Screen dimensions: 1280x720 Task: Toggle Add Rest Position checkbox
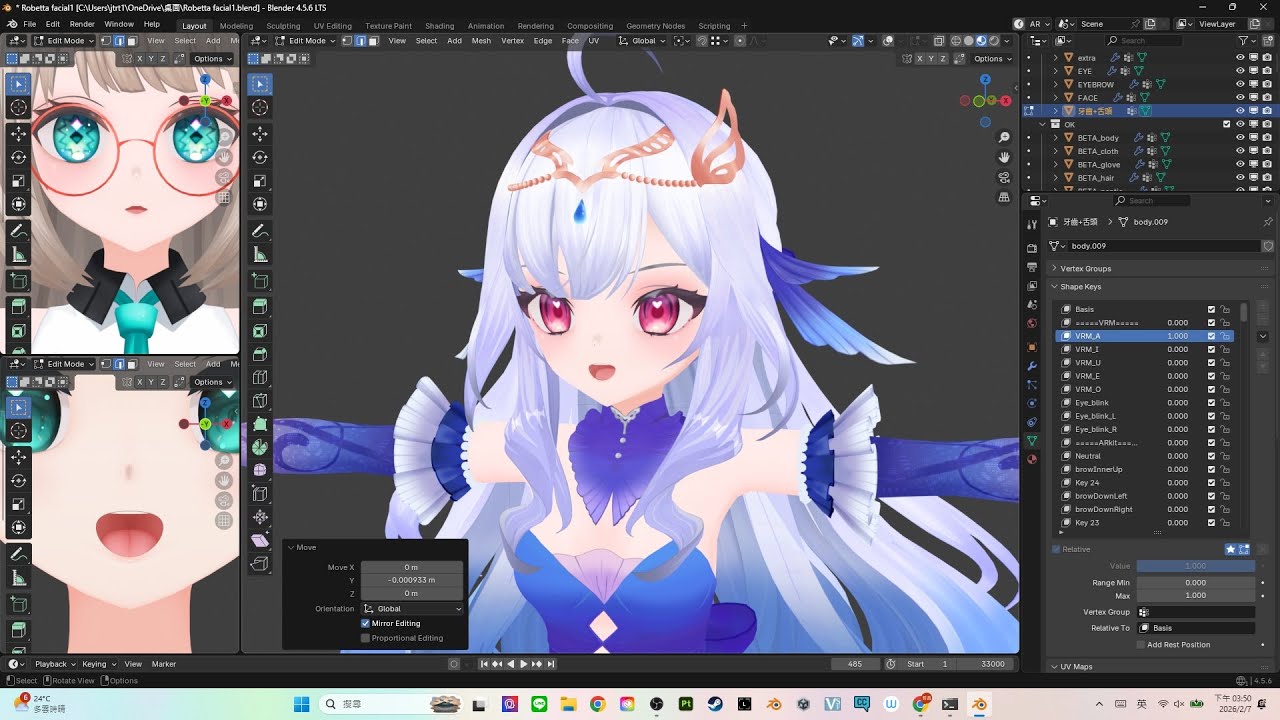1141,645
